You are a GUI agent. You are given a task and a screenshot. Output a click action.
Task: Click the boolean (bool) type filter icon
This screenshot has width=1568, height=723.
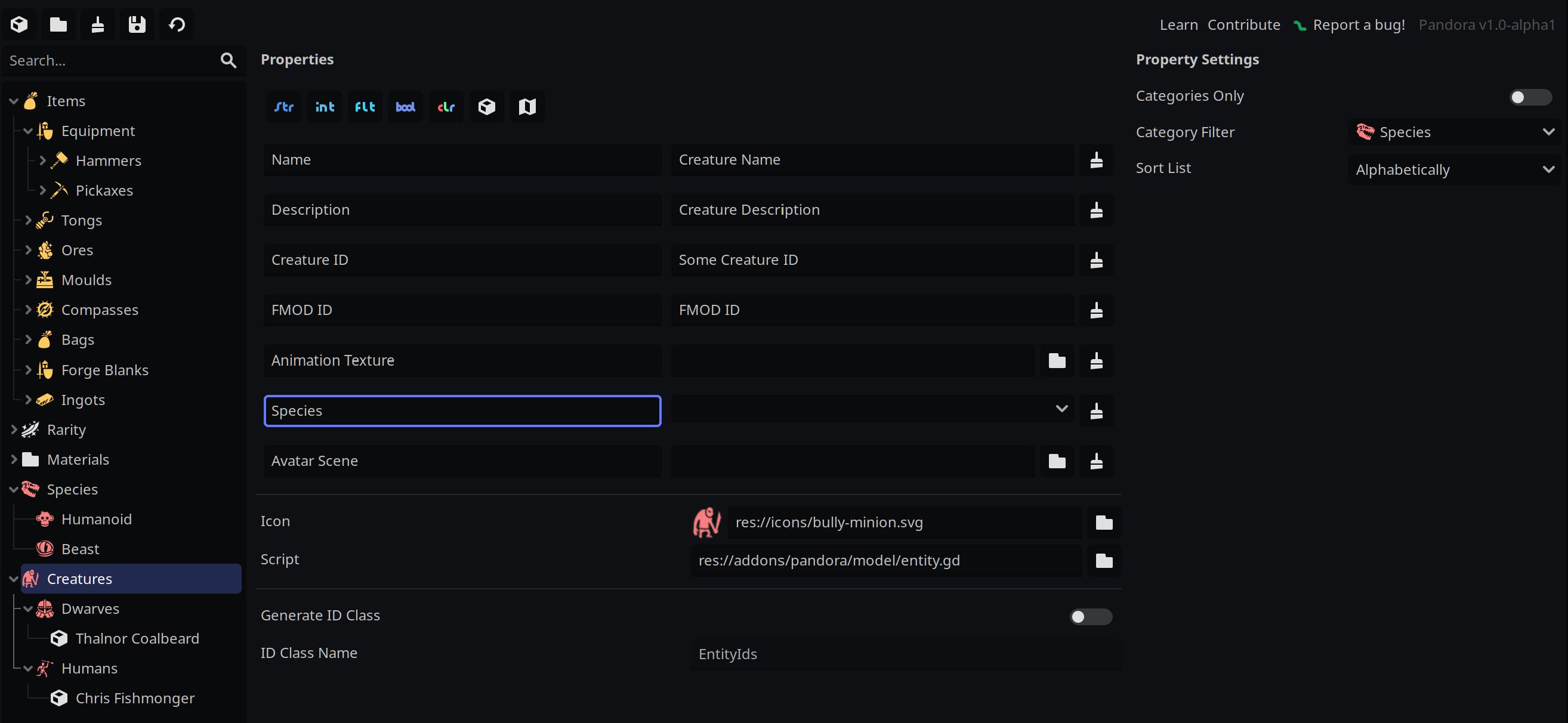tap(405, 107)
